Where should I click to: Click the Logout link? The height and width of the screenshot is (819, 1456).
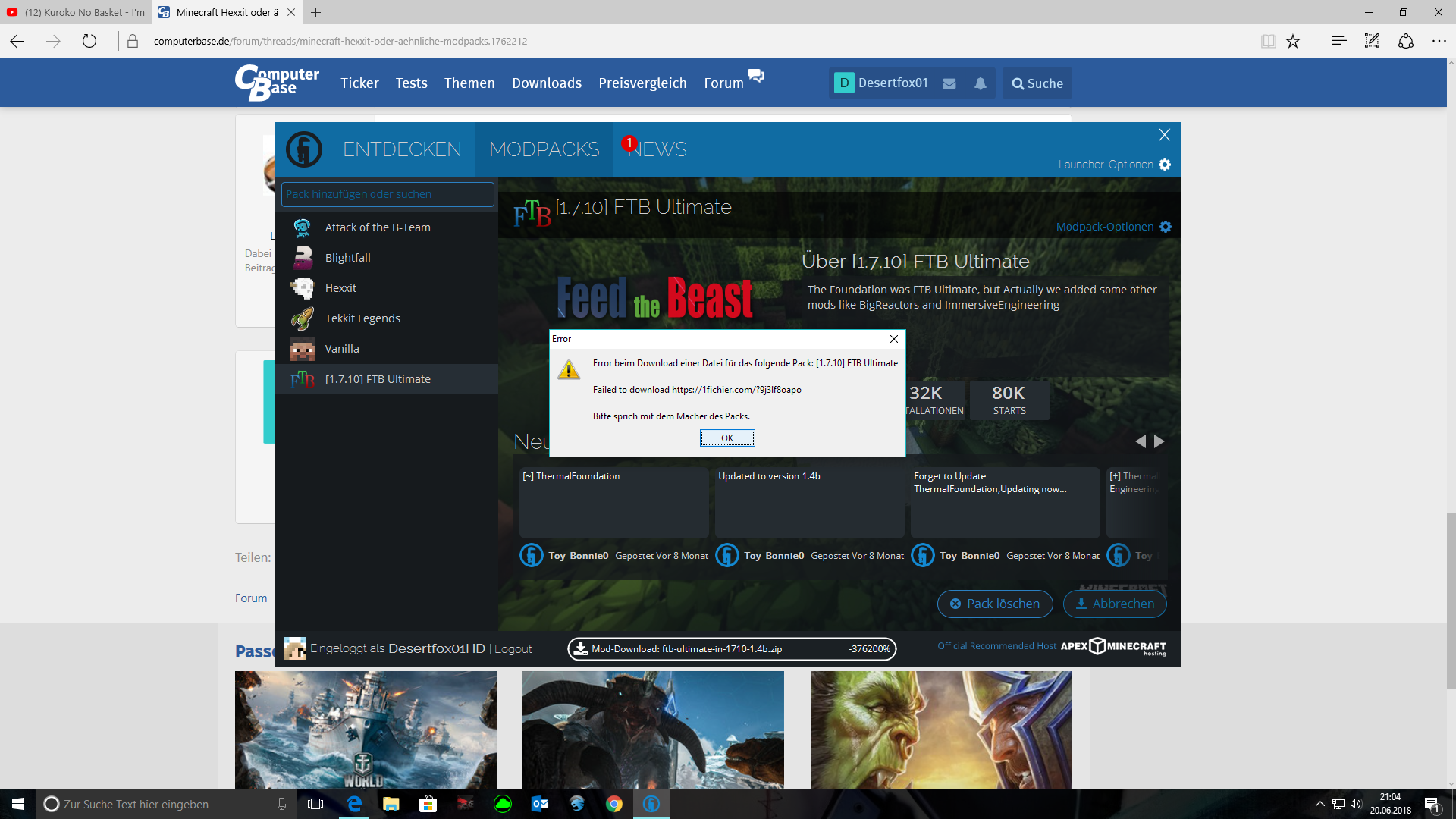pyautogui.click(x=513, y=649)
